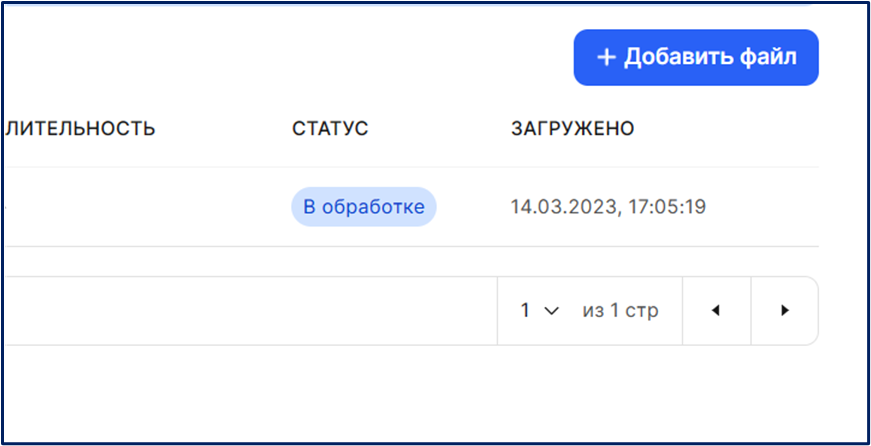Sort by the ЛИТЕЛЬНОСТЬ column header
Viewport: 871px width, 446px height.
81,129
